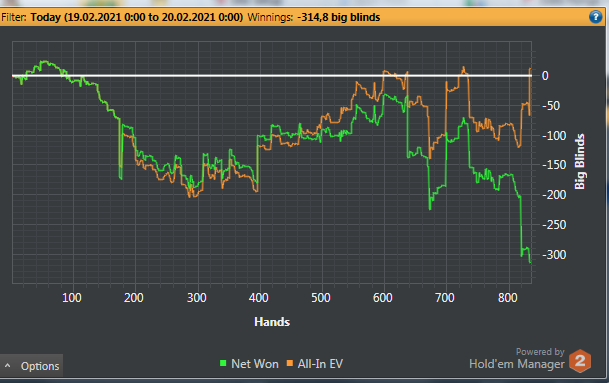Click the filter date range text

point(137,17)
